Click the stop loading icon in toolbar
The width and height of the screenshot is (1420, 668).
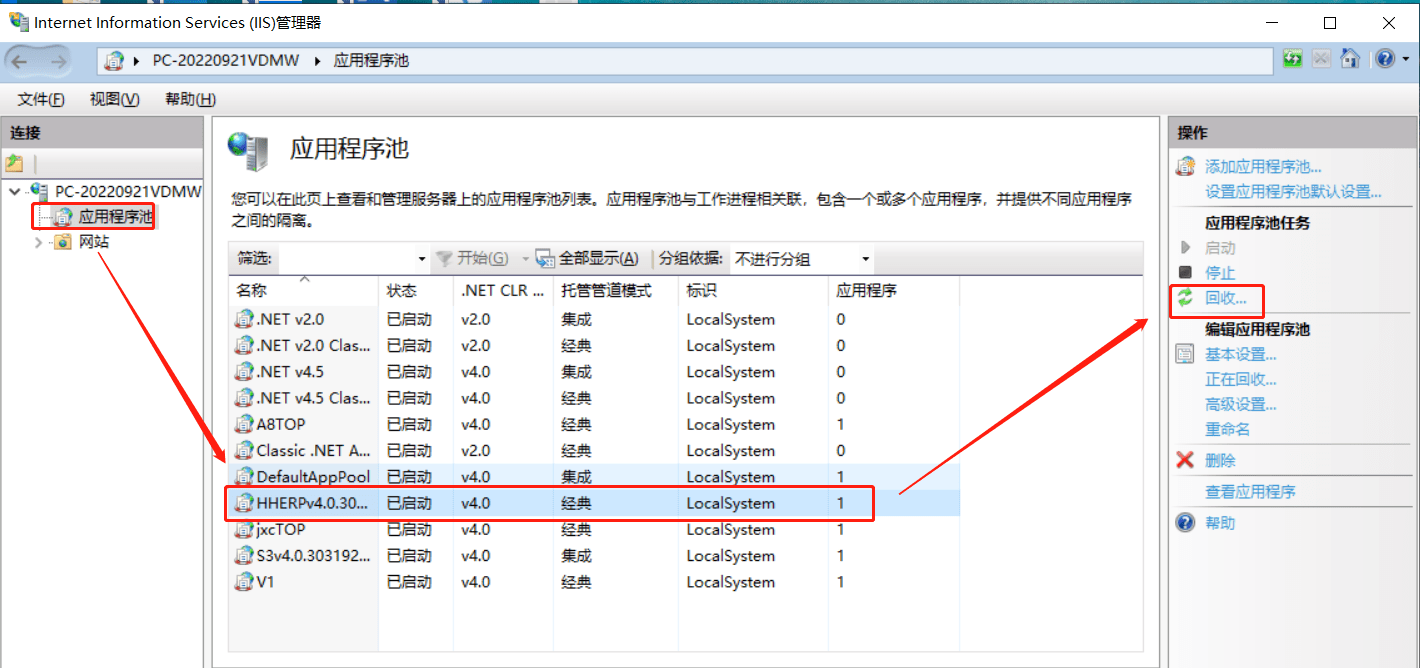click(x=1322, y=59)
